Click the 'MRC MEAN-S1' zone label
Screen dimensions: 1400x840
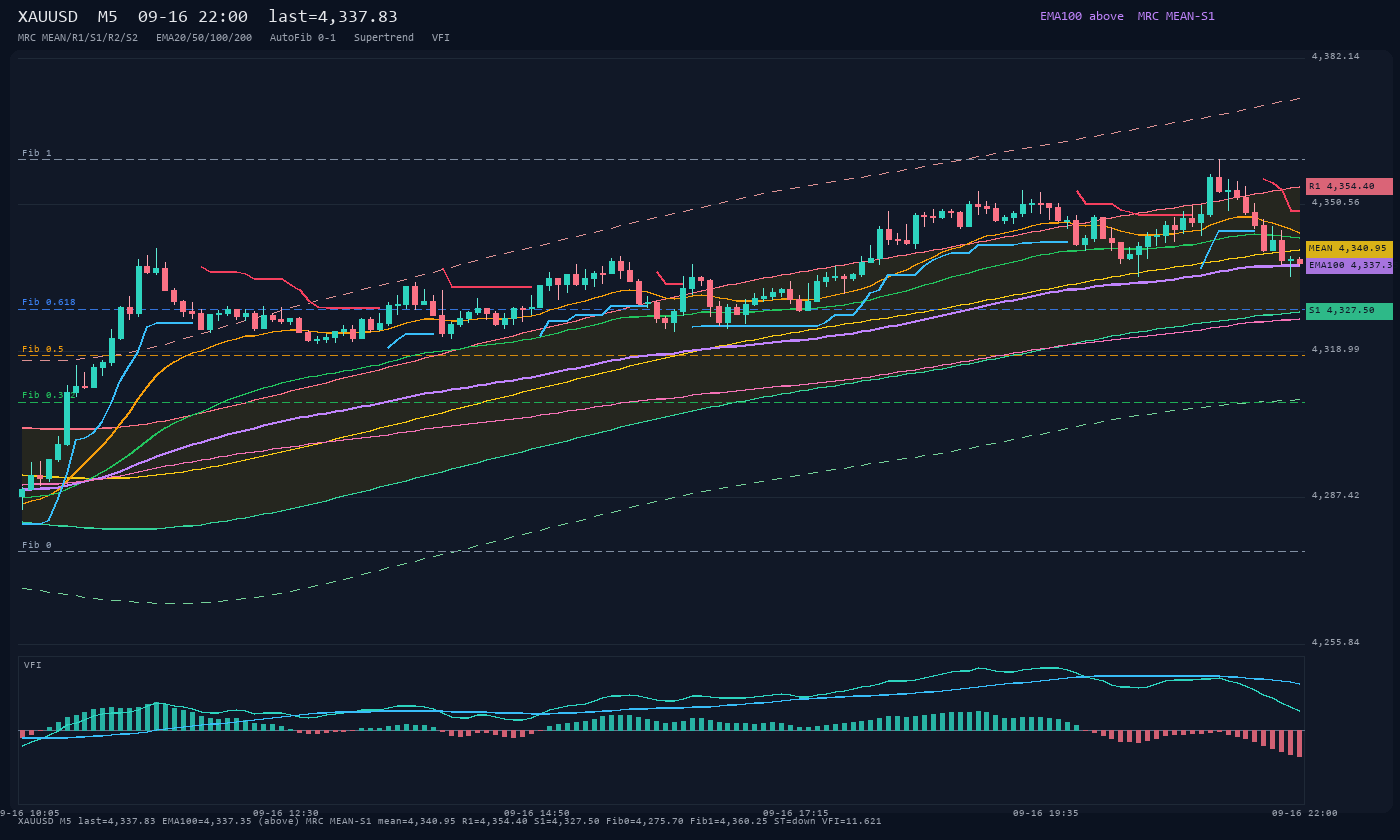coord(1176,16)
